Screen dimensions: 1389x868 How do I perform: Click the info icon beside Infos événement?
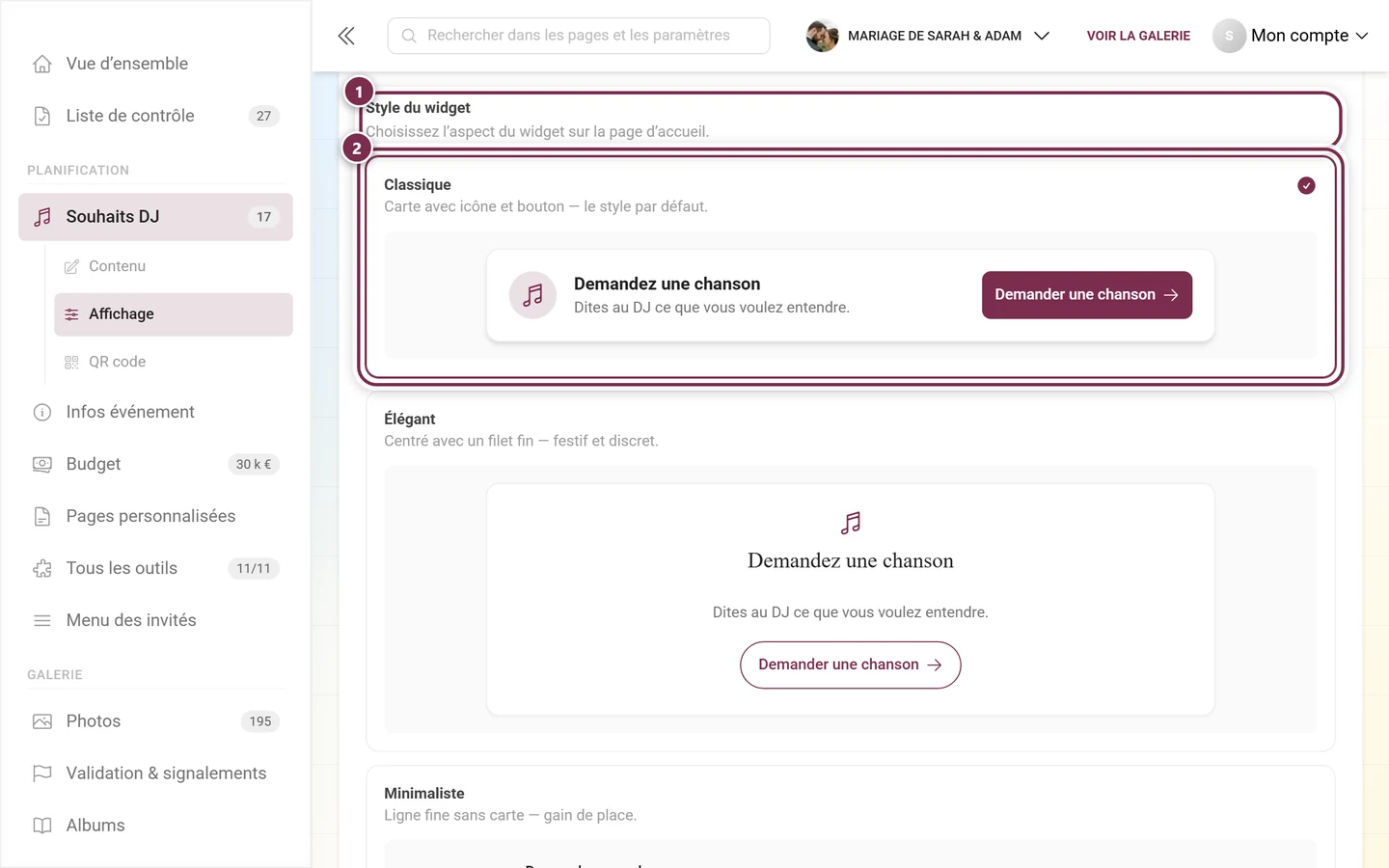pos(42,412)
